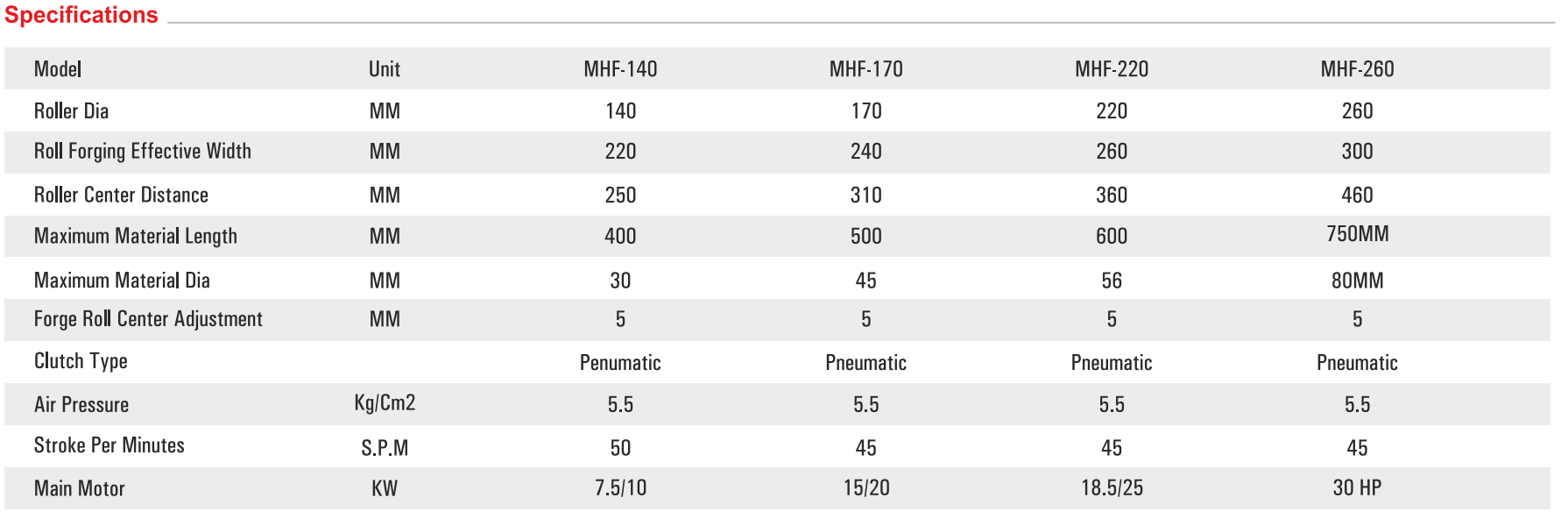
Task: Click the Forge Roll Center Adjustment label
Action: point(148,319)
